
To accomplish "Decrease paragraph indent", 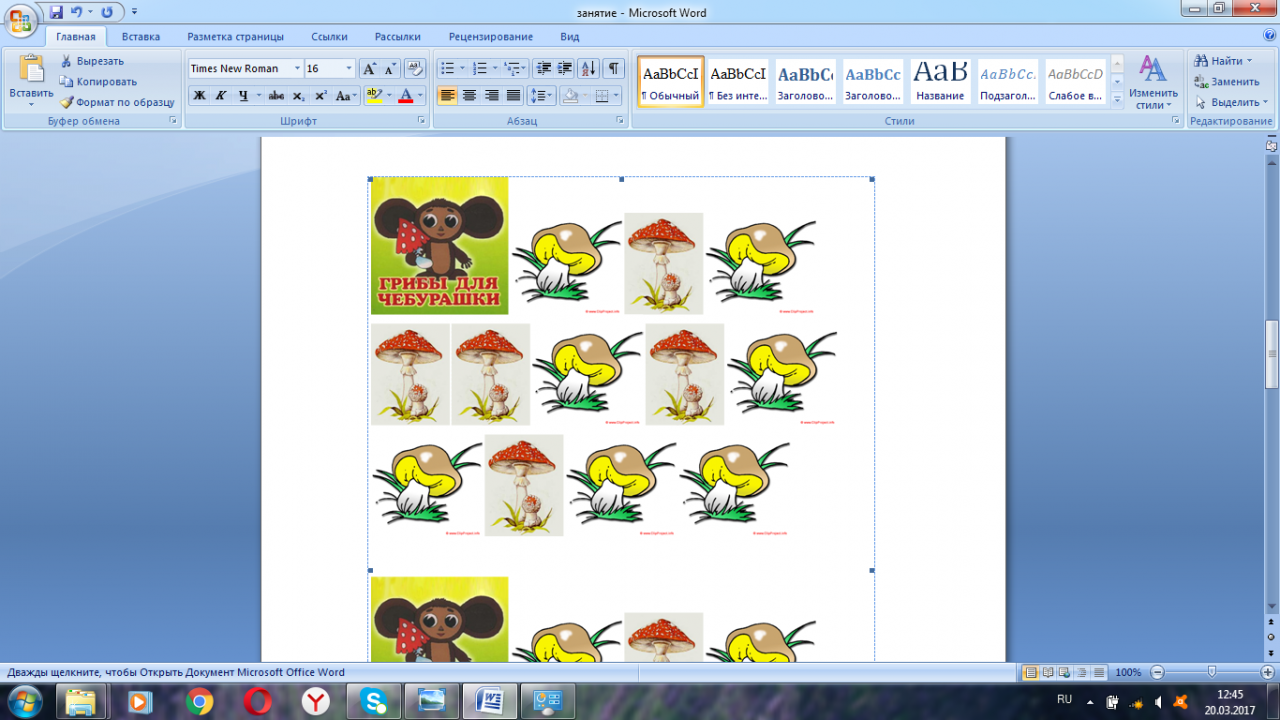I will click(x=544, y=68).
